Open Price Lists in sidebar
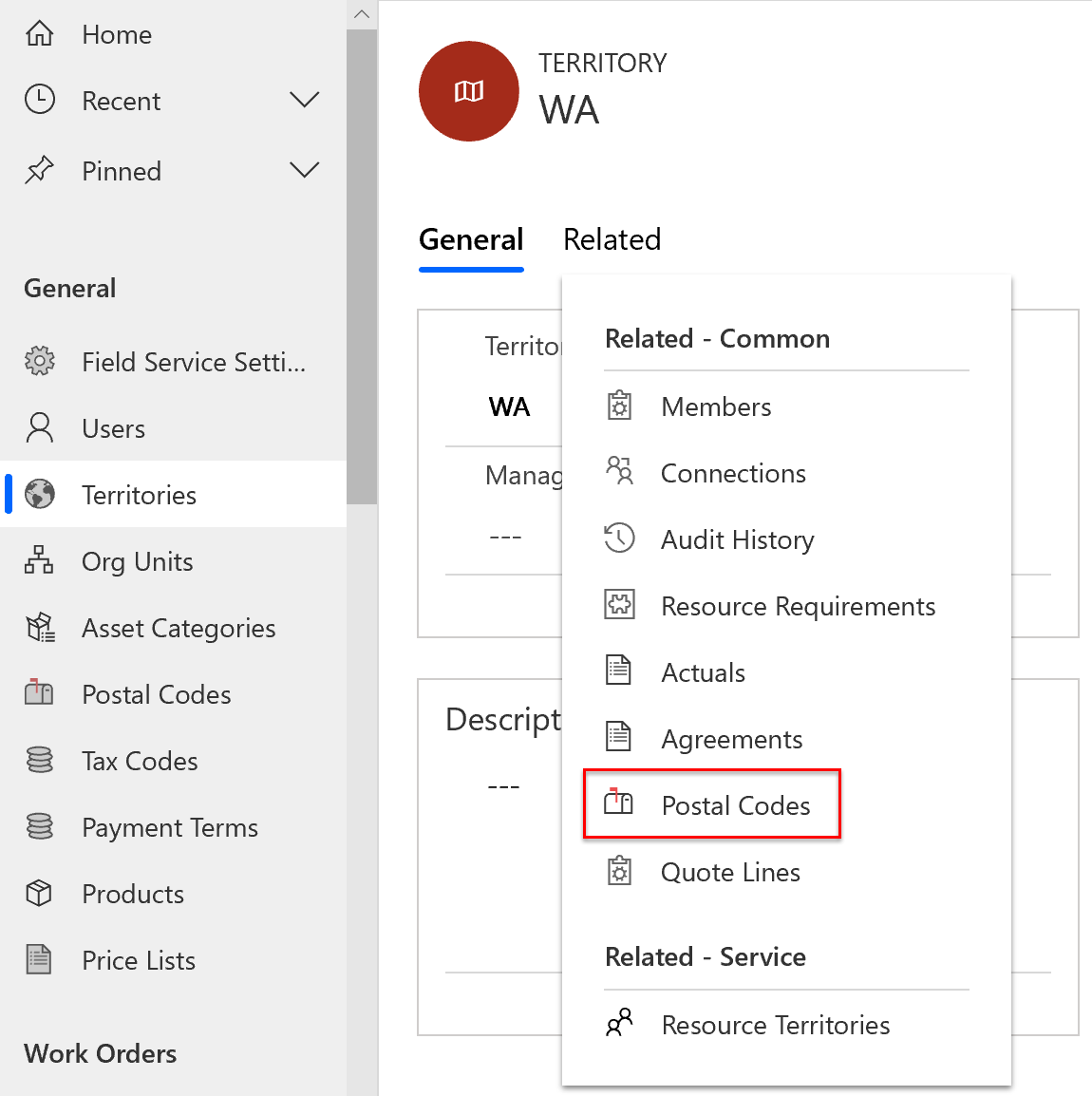Screen dimensions: 1092x1096 tap(139, 960)
